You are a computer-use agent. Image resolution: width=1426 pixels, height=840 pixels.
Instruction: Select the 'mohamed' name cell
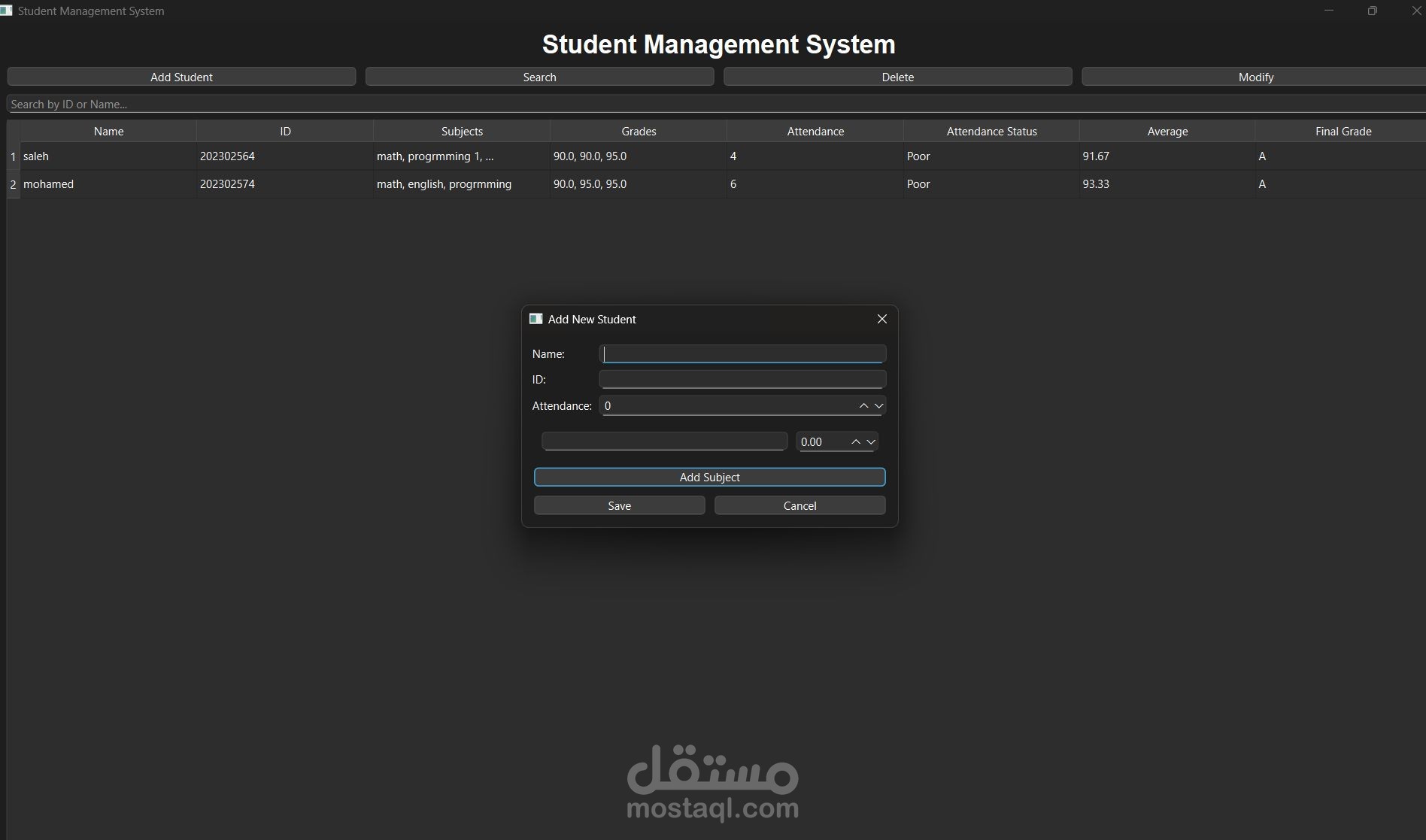108,184
